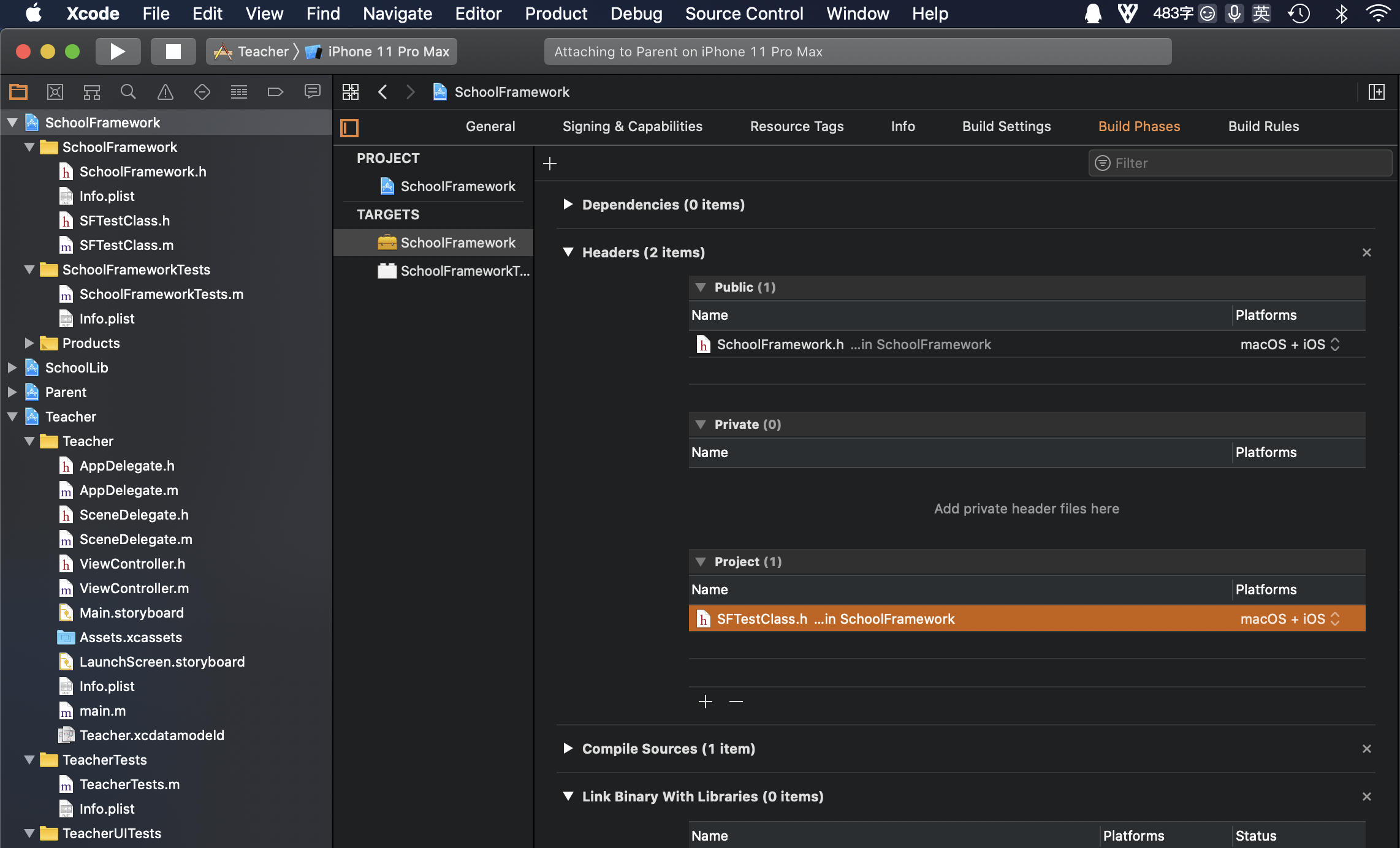
Task: Open Time Machine menu bar icon
Action: click(1299, 13)
